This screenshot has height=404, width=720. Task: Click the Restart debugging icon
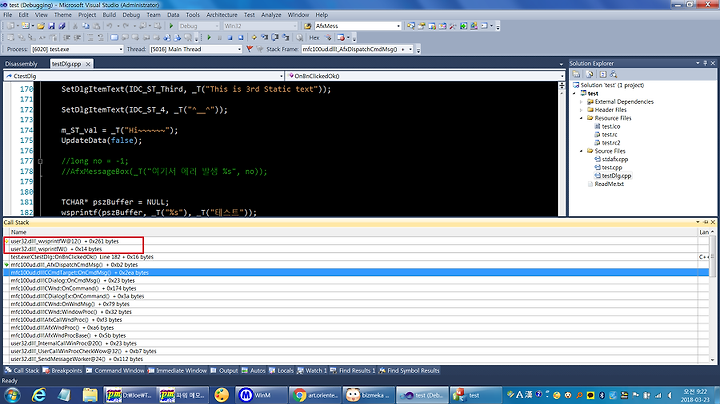(240, 38)
